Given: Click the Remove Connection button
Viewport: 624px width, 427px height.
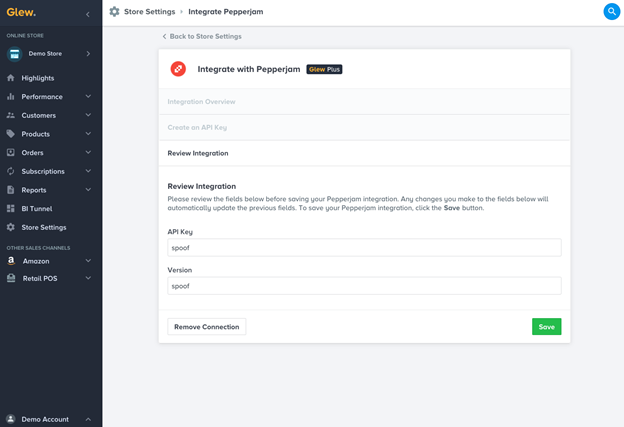Looking at the screenshot, I should [207, 327].
